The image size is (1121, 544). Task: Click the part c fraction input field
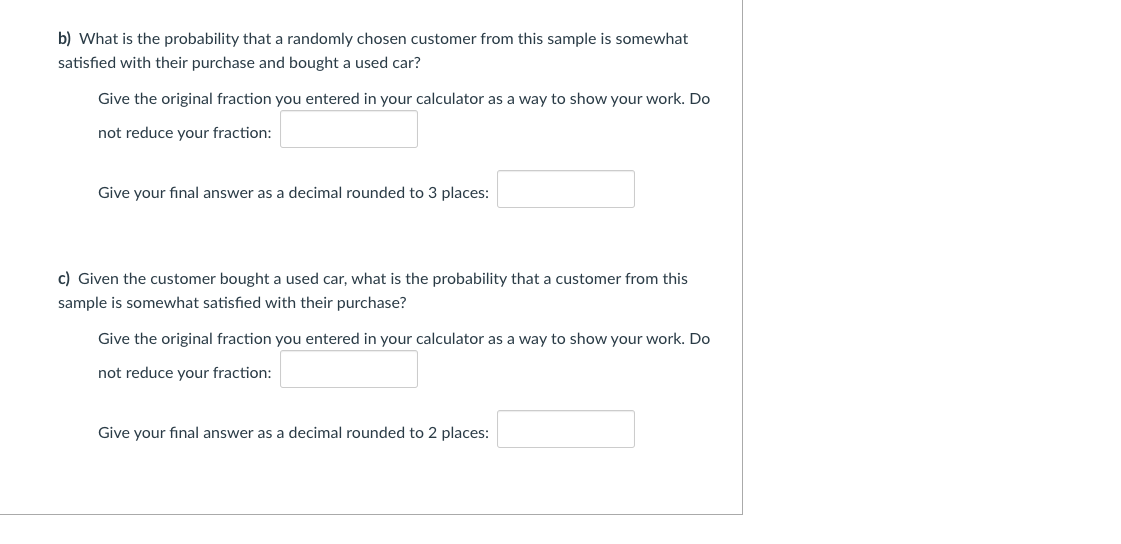tap(348, 370)
